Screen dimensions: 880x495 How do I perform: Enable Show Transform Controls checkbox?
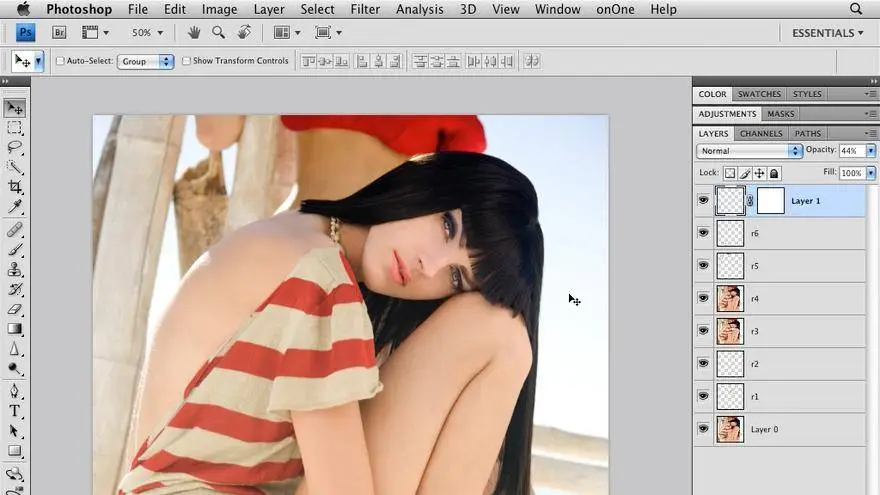(186, 61)
